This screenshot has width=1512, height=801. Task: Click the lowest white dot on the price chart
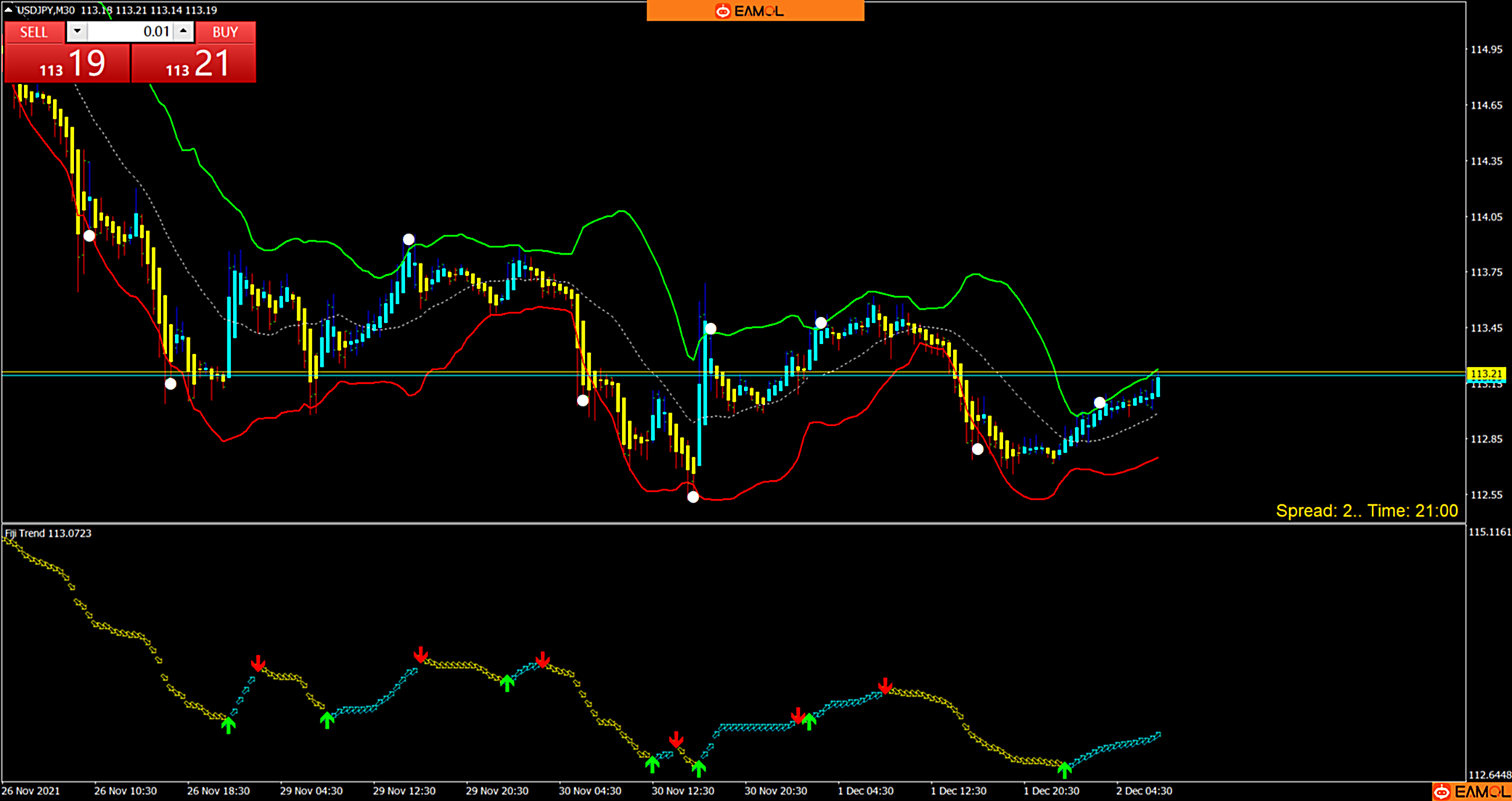tap(693, 497)
